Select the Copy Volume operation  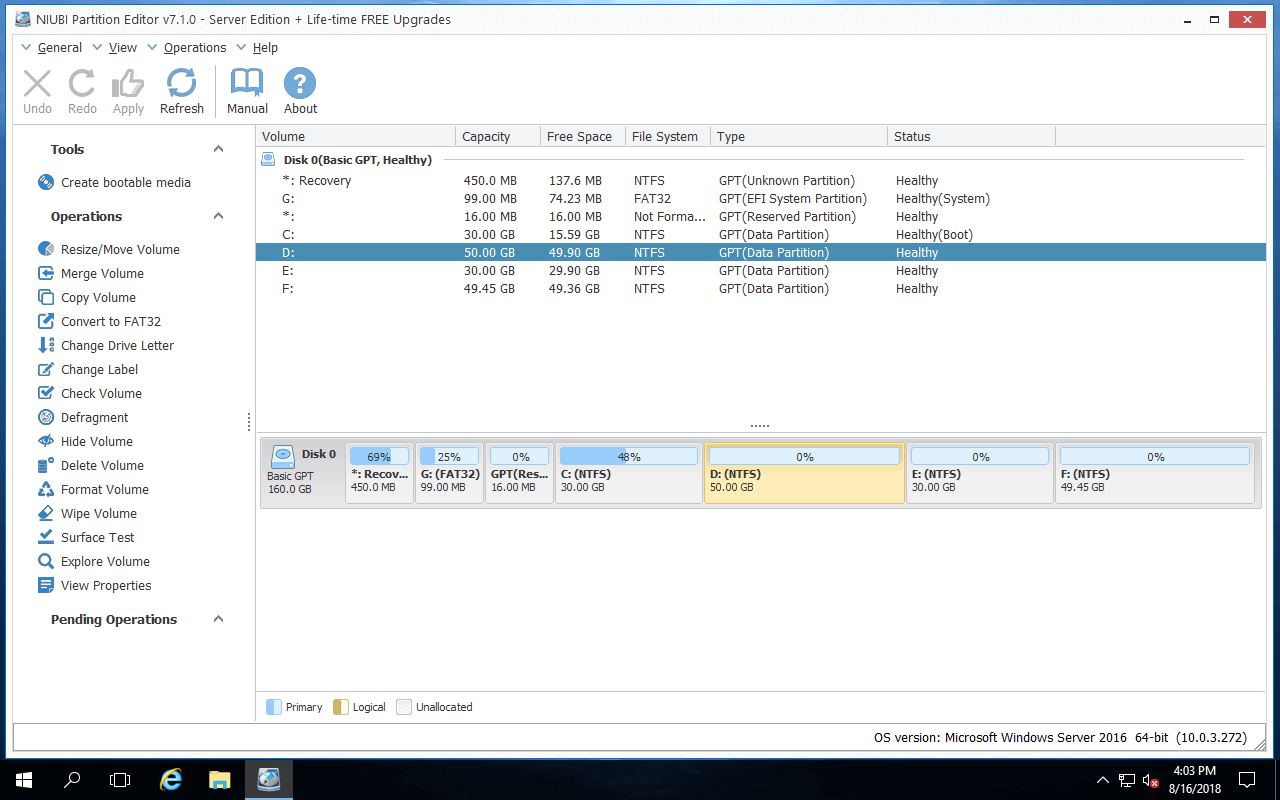[96, 297]
